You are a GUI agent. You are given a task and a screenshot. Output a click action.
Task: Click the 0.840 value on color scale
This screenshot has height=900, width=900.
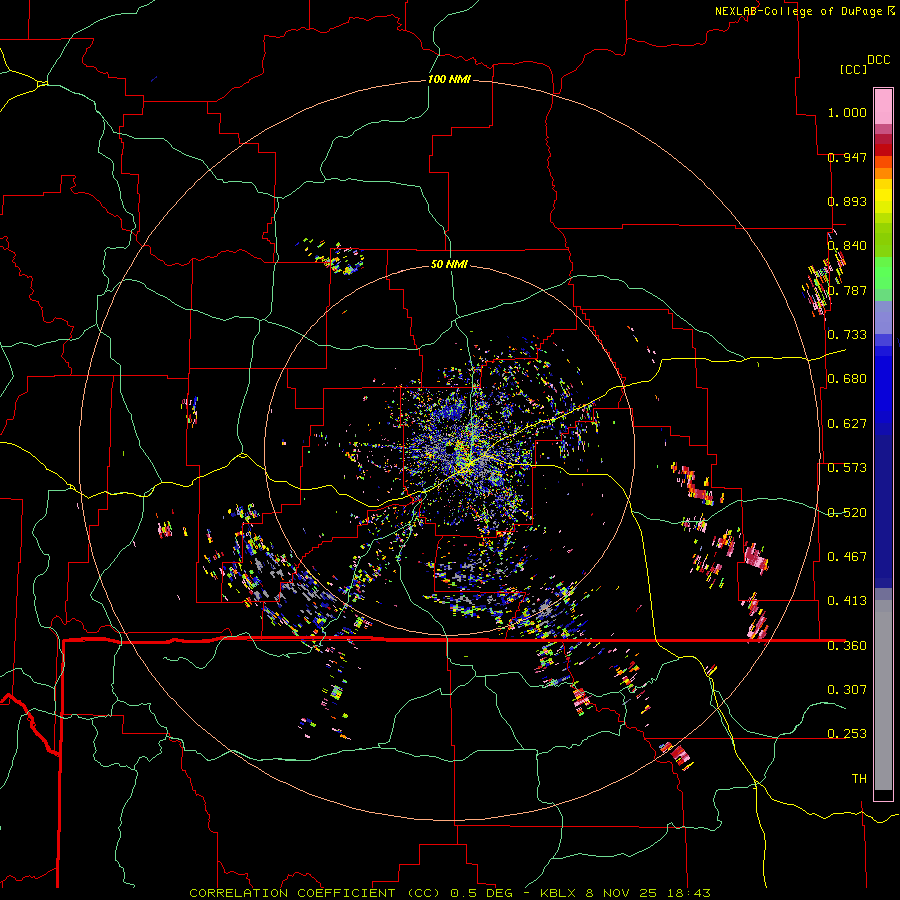(x=847, y=246)
